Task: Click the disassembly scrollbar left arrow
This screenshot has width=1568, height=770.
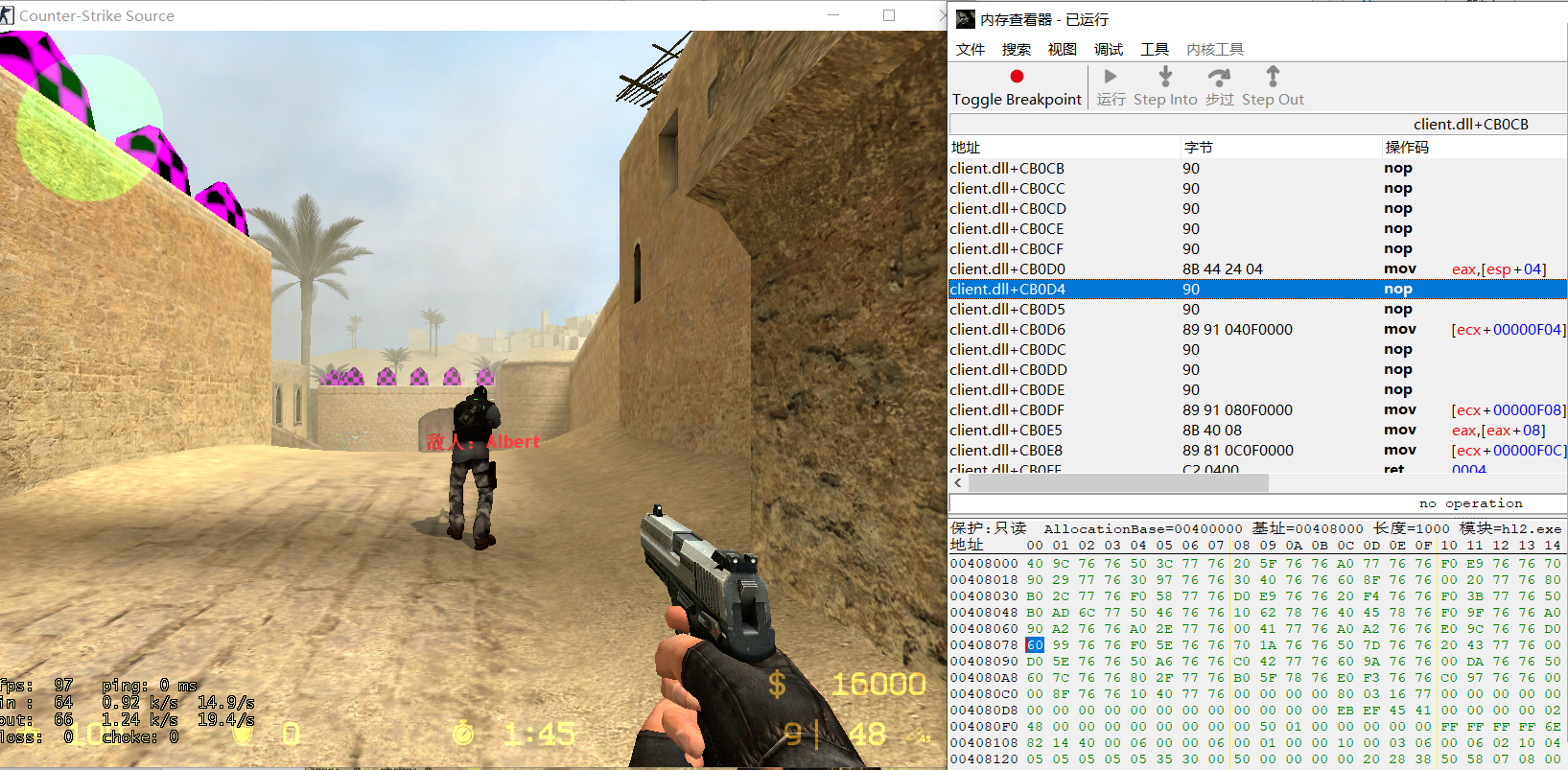Action: click(x=958, y=482)
